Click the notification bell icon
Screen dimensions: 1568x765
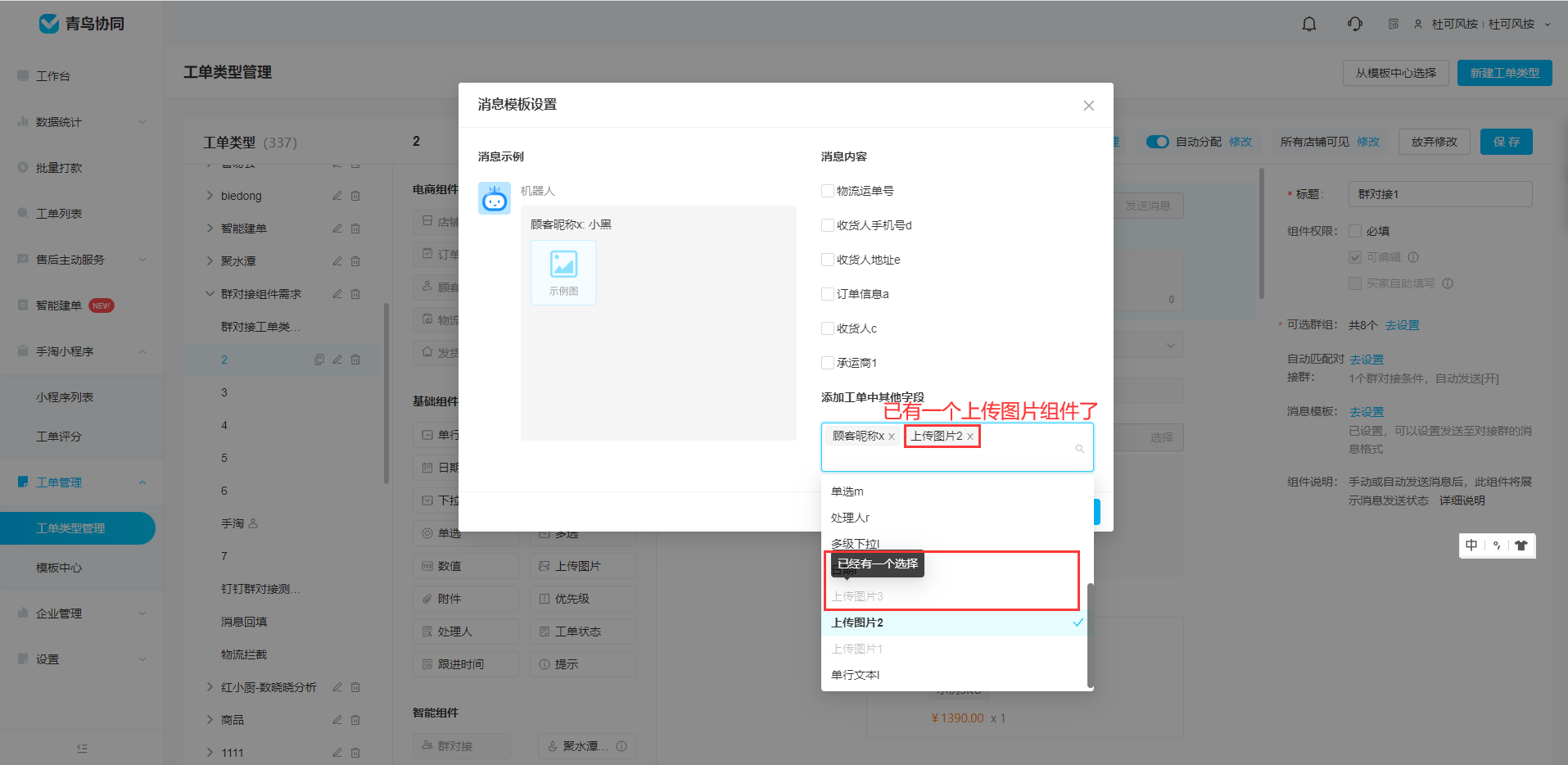[x=1309, y=24]
